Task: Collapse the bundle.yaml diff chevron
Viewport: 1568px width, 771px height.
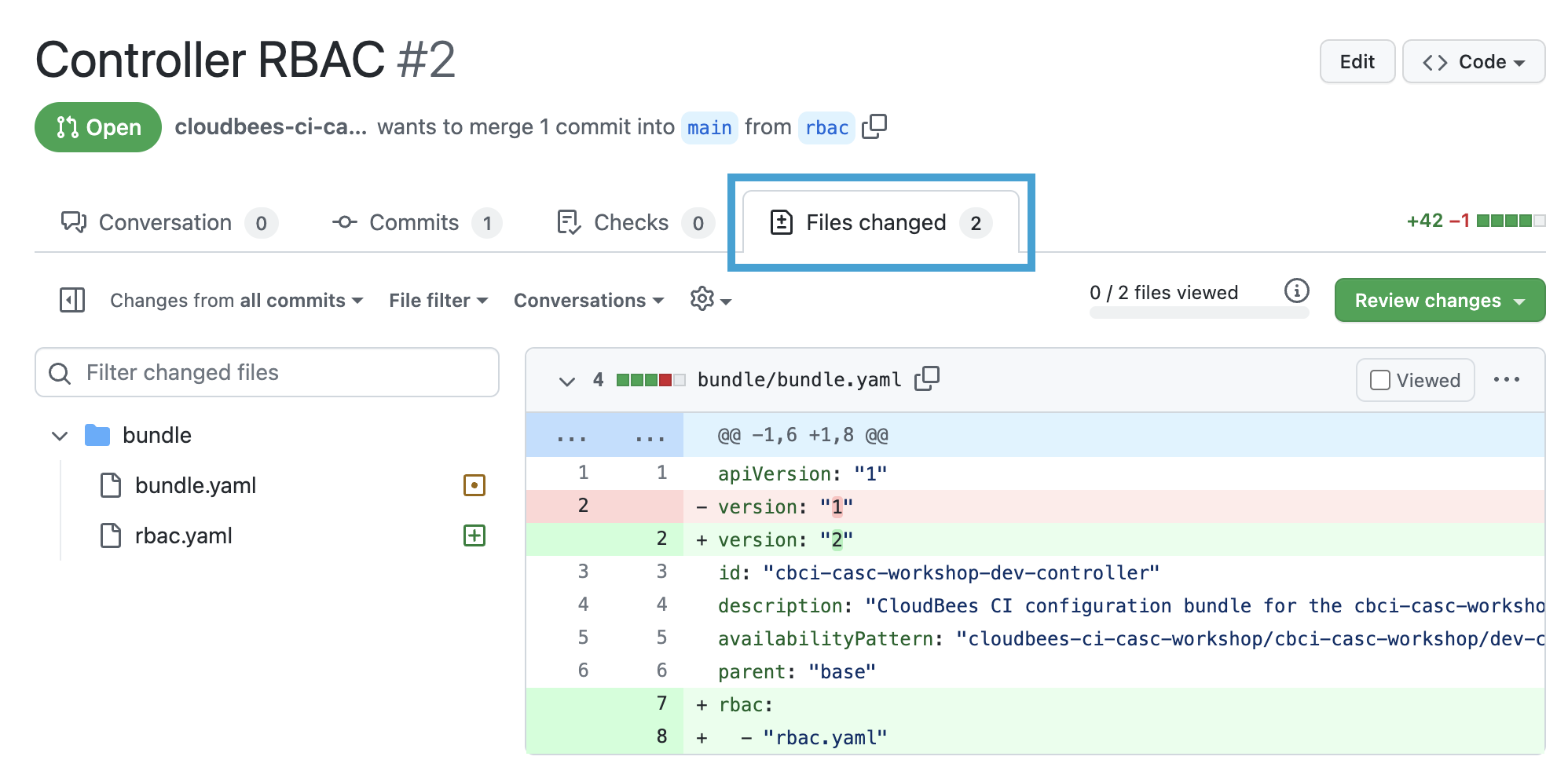Action: coord(566,380)
